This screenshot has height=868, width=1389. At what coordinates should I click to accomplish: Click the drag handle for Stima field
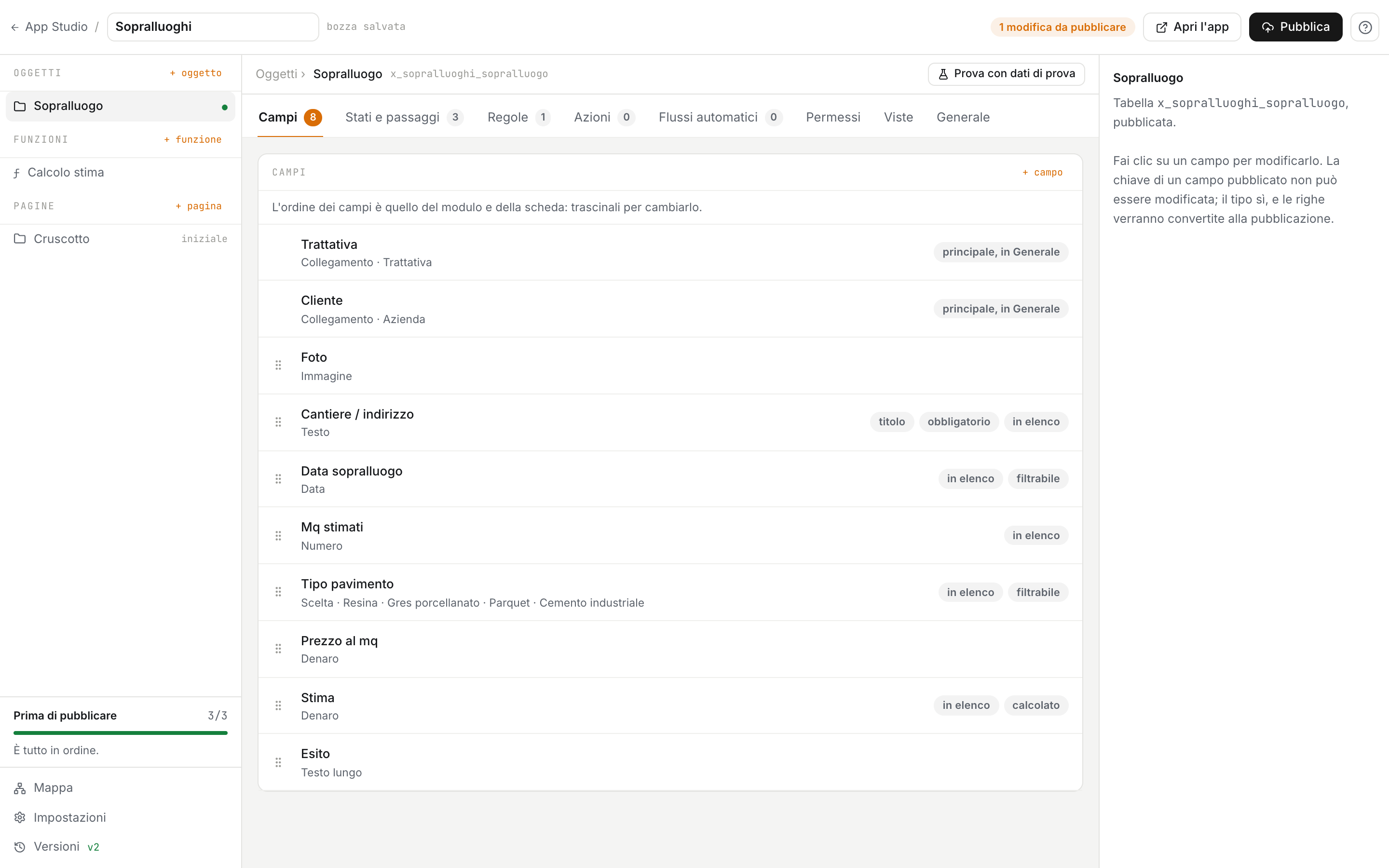pyautogui.click(x=278, y=705)
